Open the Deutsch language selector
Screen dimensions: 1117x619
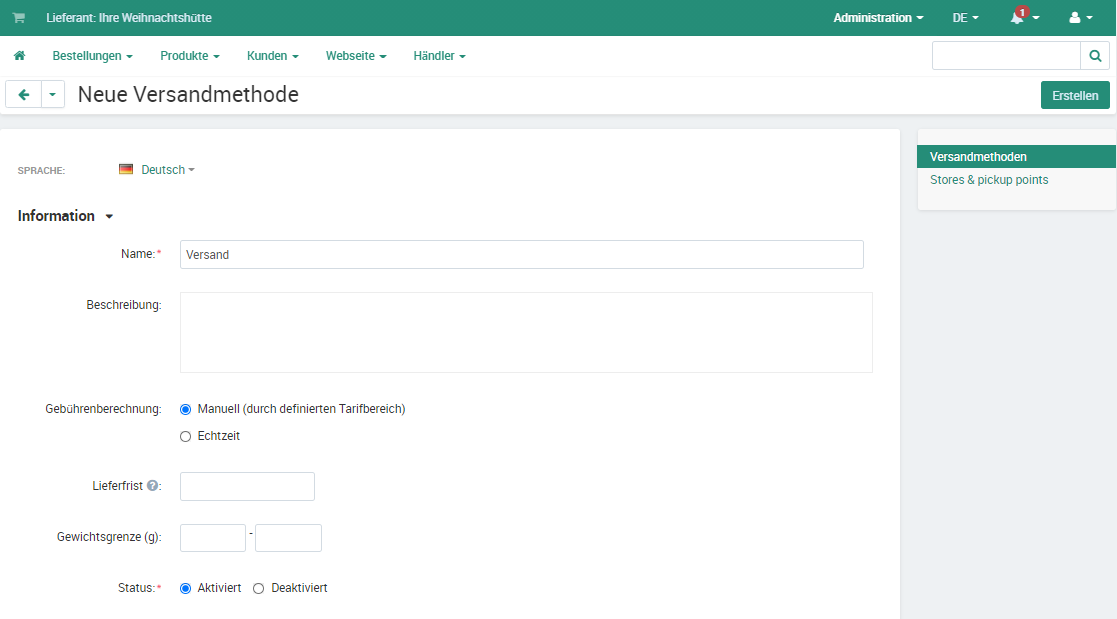167,170
